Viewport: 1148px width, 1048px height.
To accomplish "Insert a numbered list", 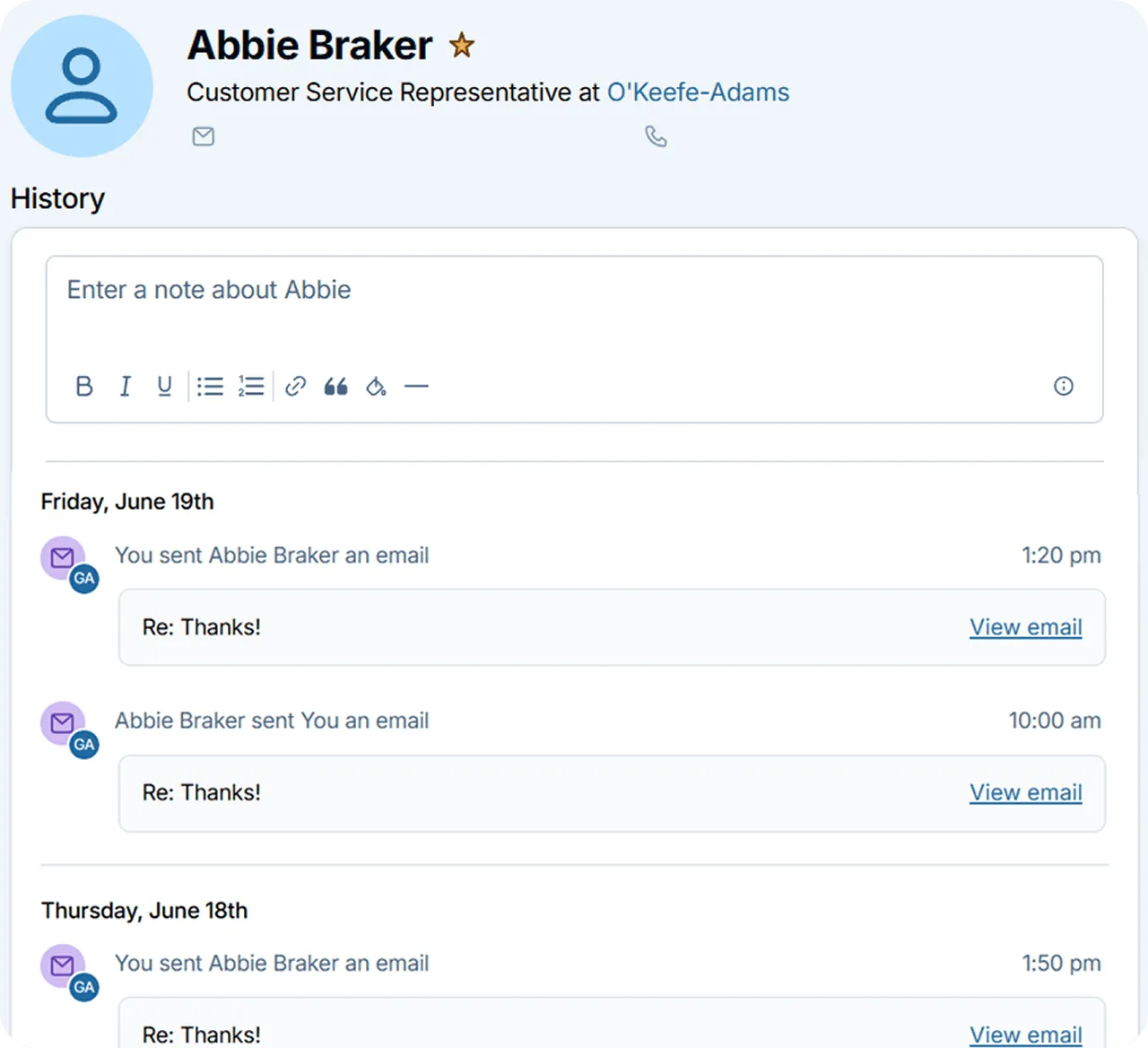I will point(251,386).
